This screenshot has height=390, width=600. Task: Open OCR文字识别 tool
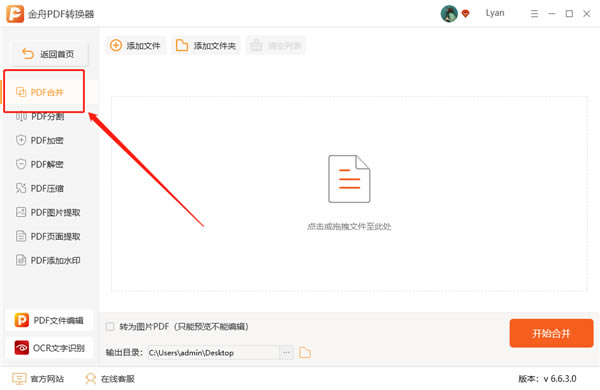[49, 348]
